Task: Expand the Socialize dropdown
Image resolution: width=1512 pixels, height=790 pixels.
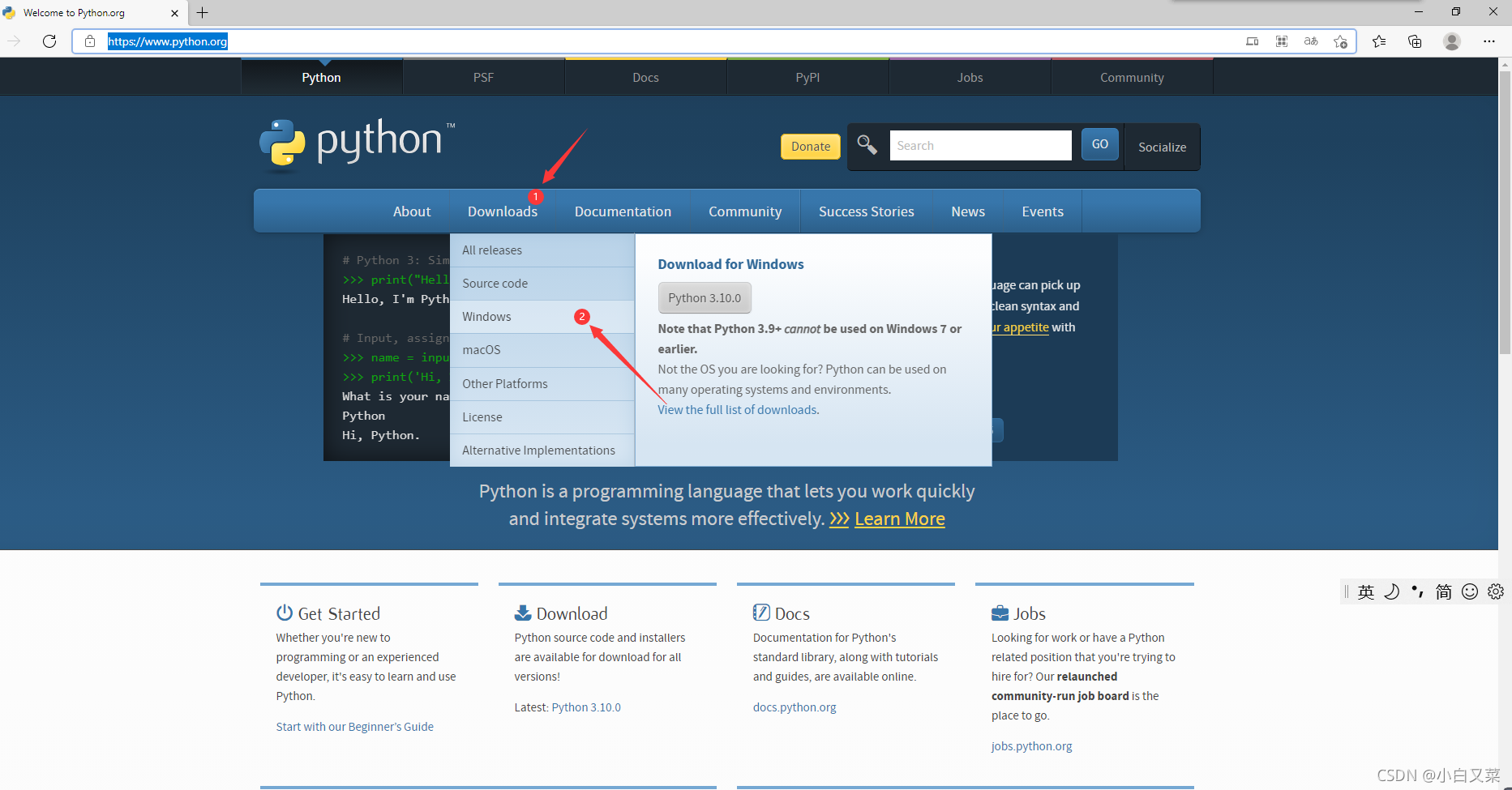Action: (1163, 147)
